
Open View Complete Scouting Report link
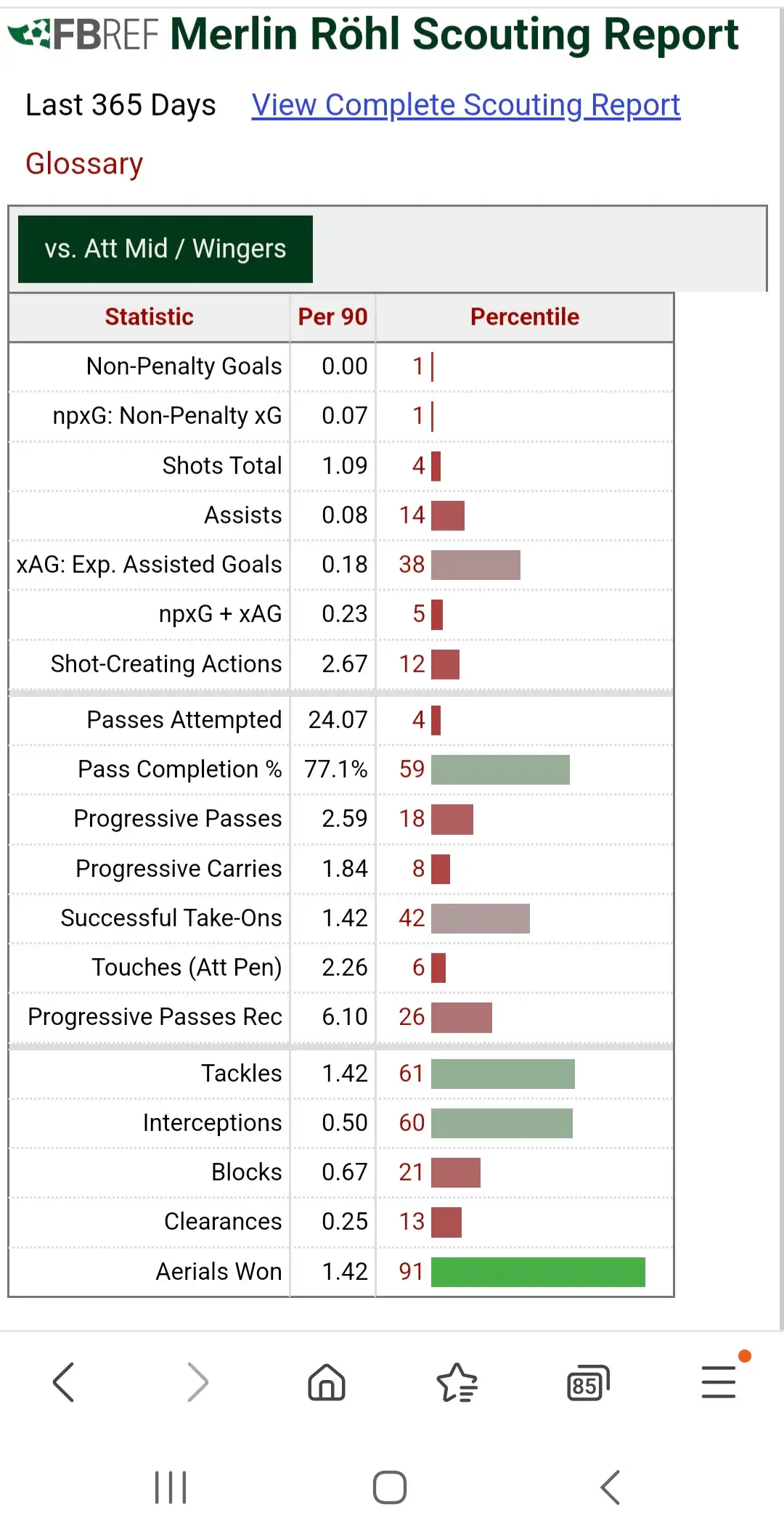click(x=465, y=105)
